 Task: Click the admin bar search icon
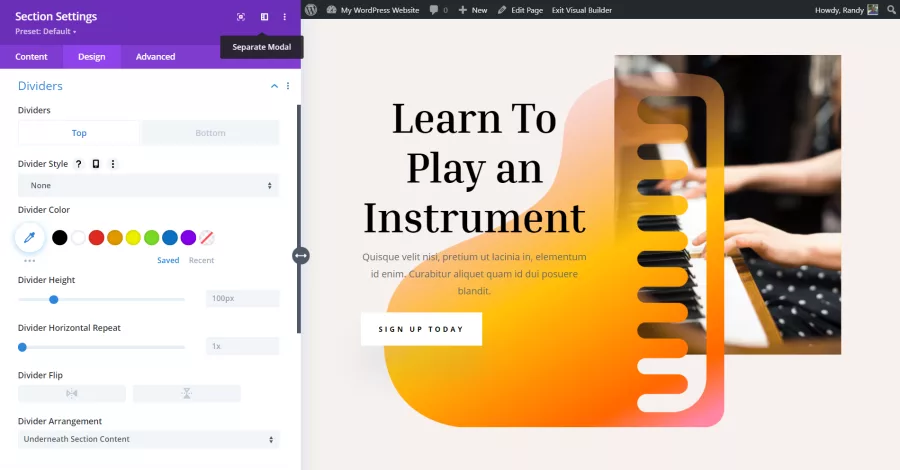click(893, 10)
